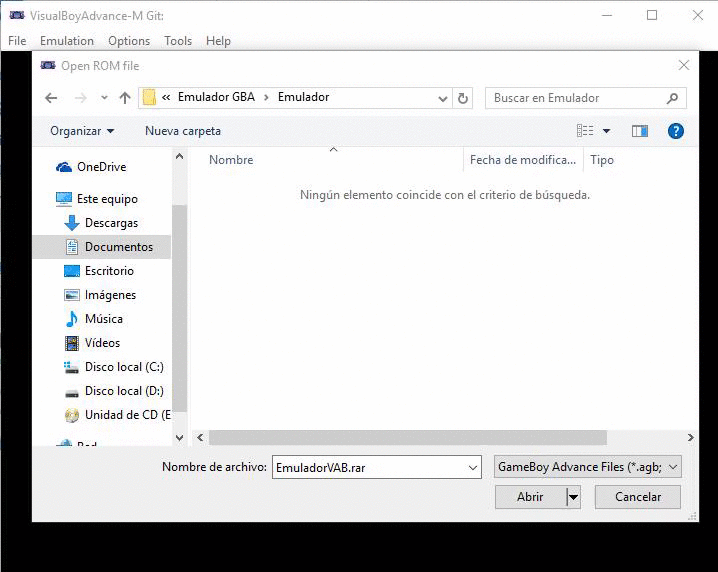Click the sidebar vertical scrollbar thumb
The width and height of the screenshot is (718, 572).
(x=180, y=308)
